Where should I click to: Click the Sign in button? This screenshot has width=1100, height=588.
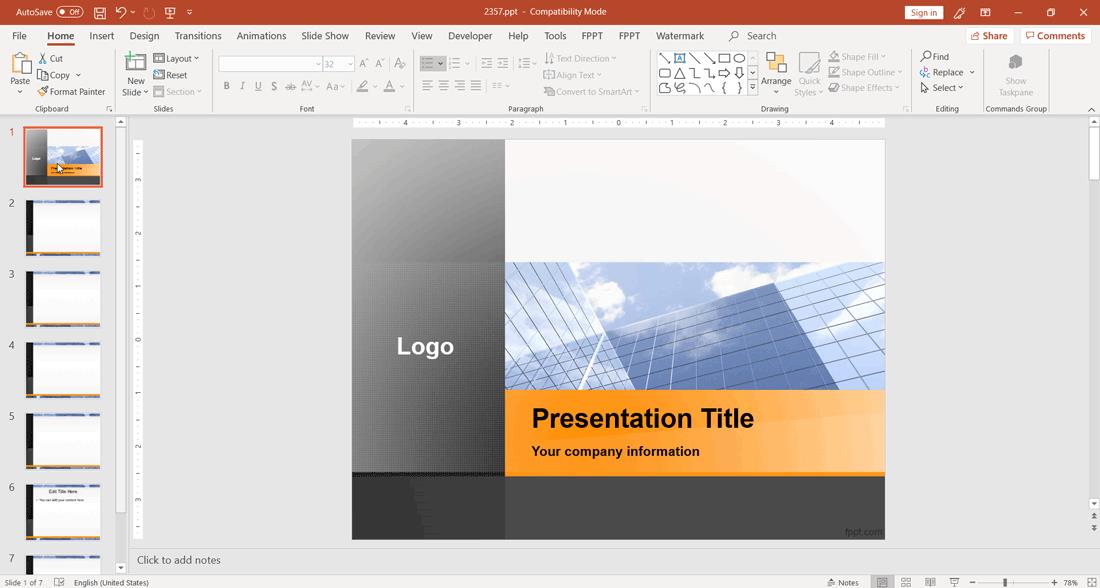point(923,13)
